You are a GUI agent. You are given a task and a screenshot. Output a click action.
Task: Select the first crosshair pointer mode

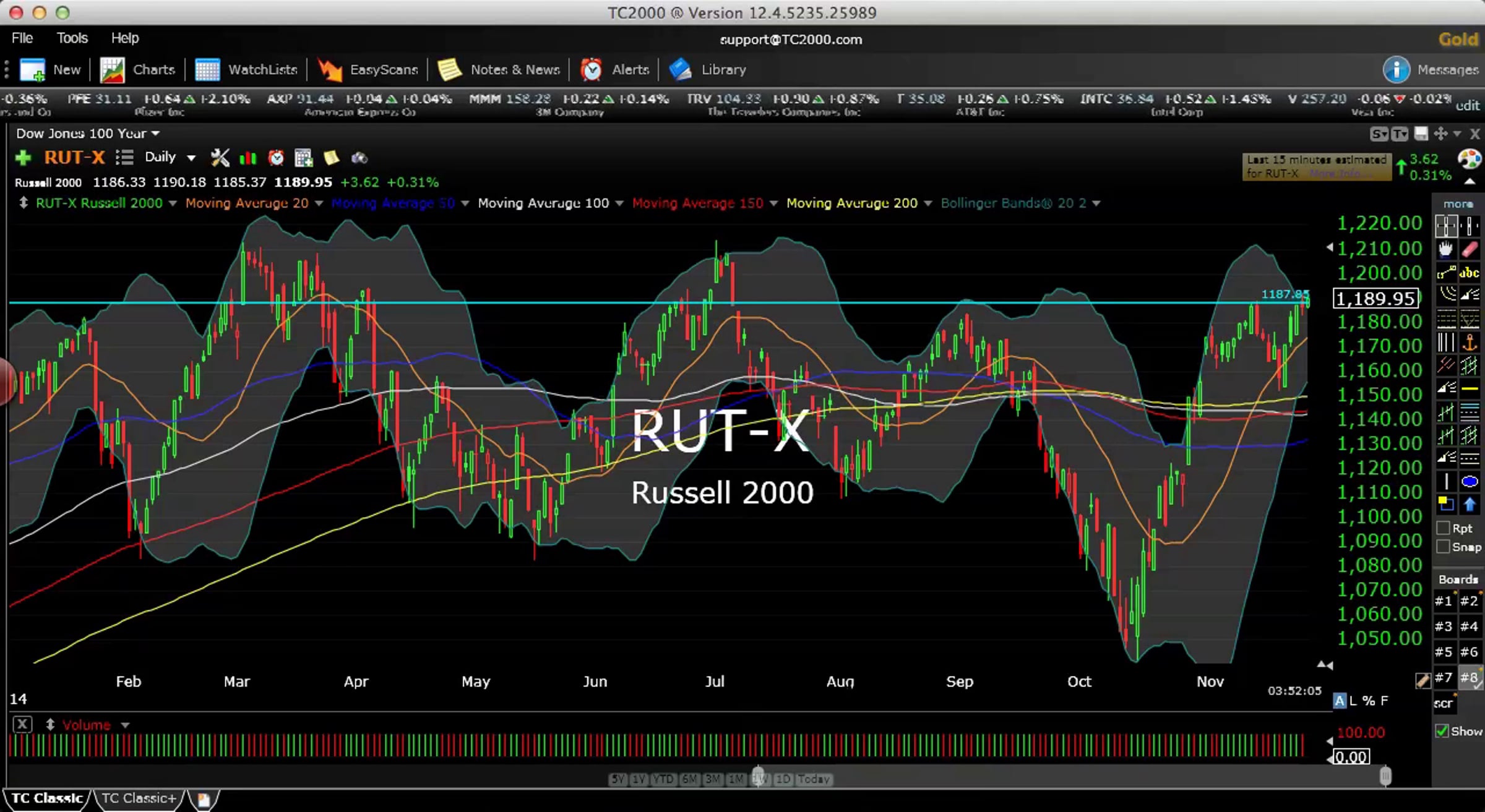(1447, 226)
